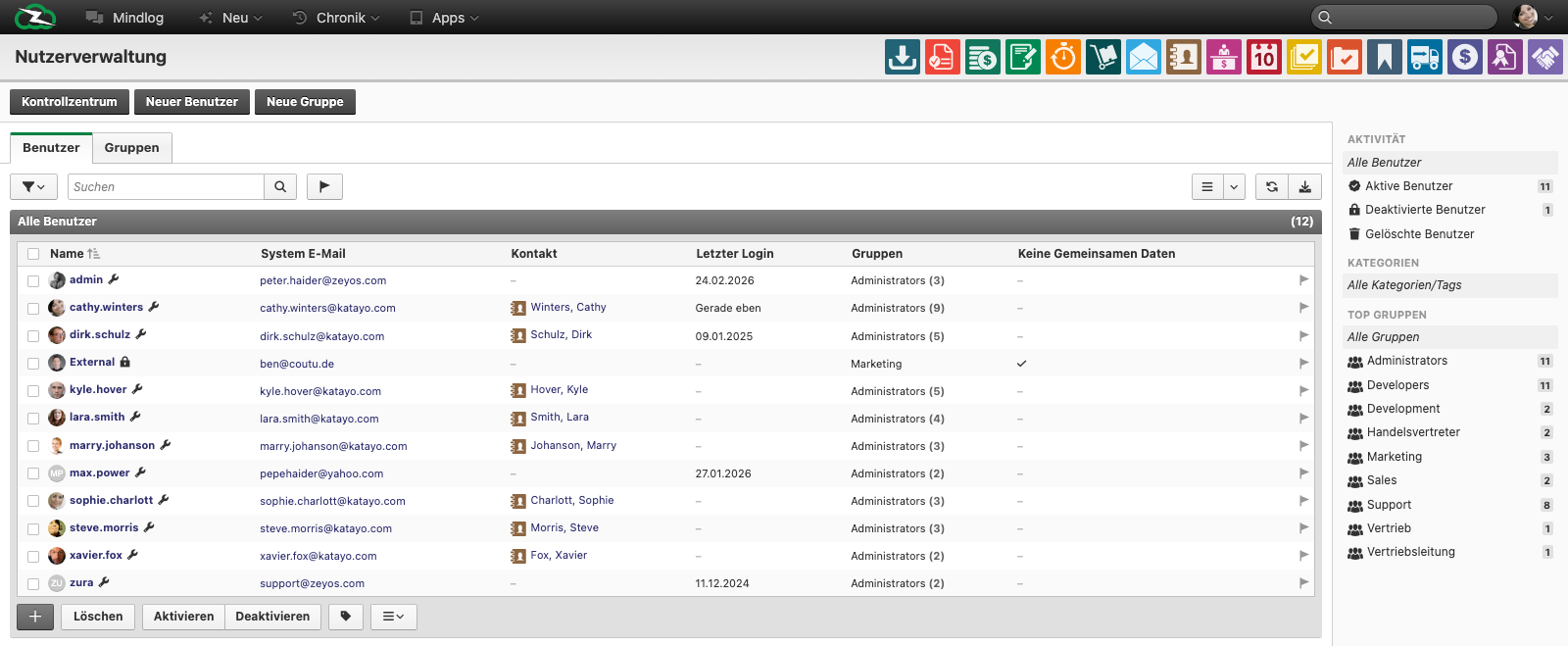This screenshot has height=646, width=1568.
Task: Open the pink cashier desk app icon
Action: click(1223, 57)
